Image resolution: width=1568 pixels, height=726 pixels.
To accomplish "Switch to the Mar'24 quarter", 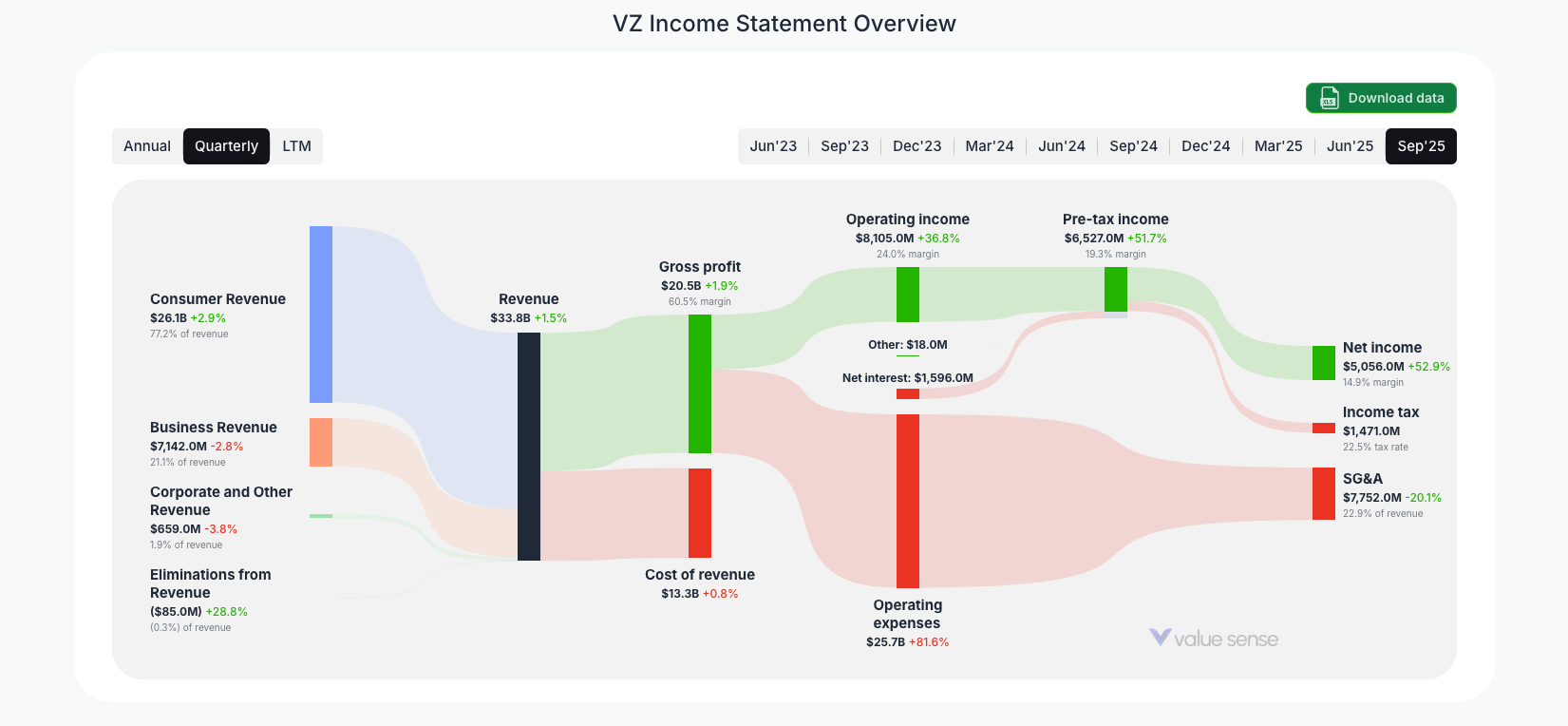I will [x=990, y=145].
